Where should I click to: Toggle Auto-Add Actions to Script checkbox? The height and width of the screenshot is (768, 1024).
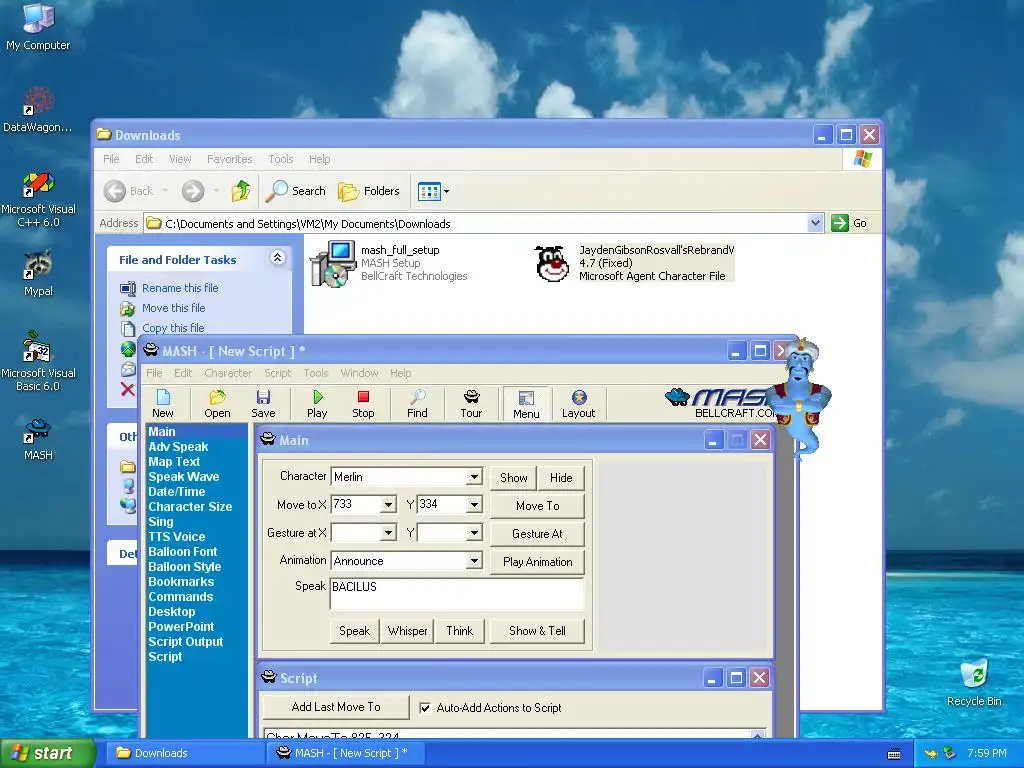[425, 708]
